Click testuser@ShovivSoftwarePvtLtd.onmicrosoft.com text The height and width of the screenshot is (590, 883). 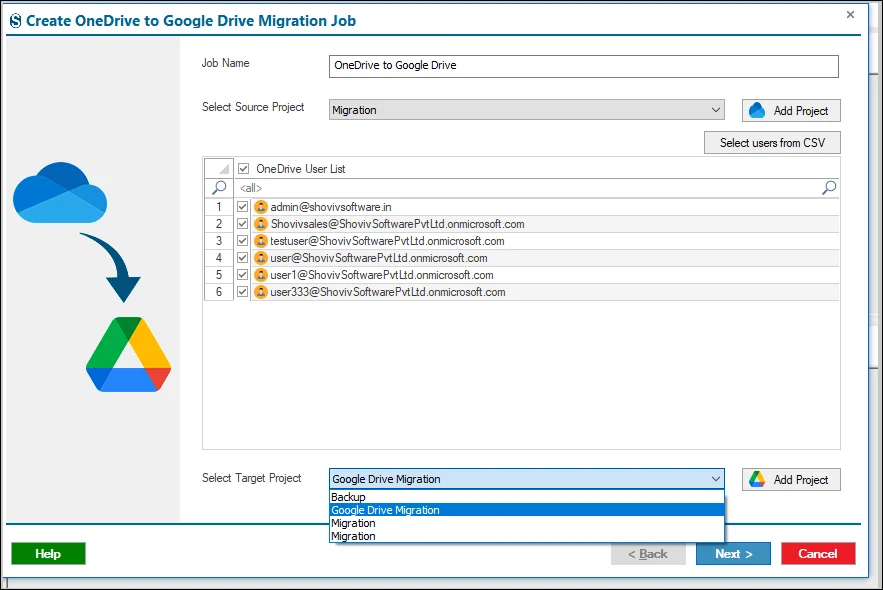tap(387, 241)
